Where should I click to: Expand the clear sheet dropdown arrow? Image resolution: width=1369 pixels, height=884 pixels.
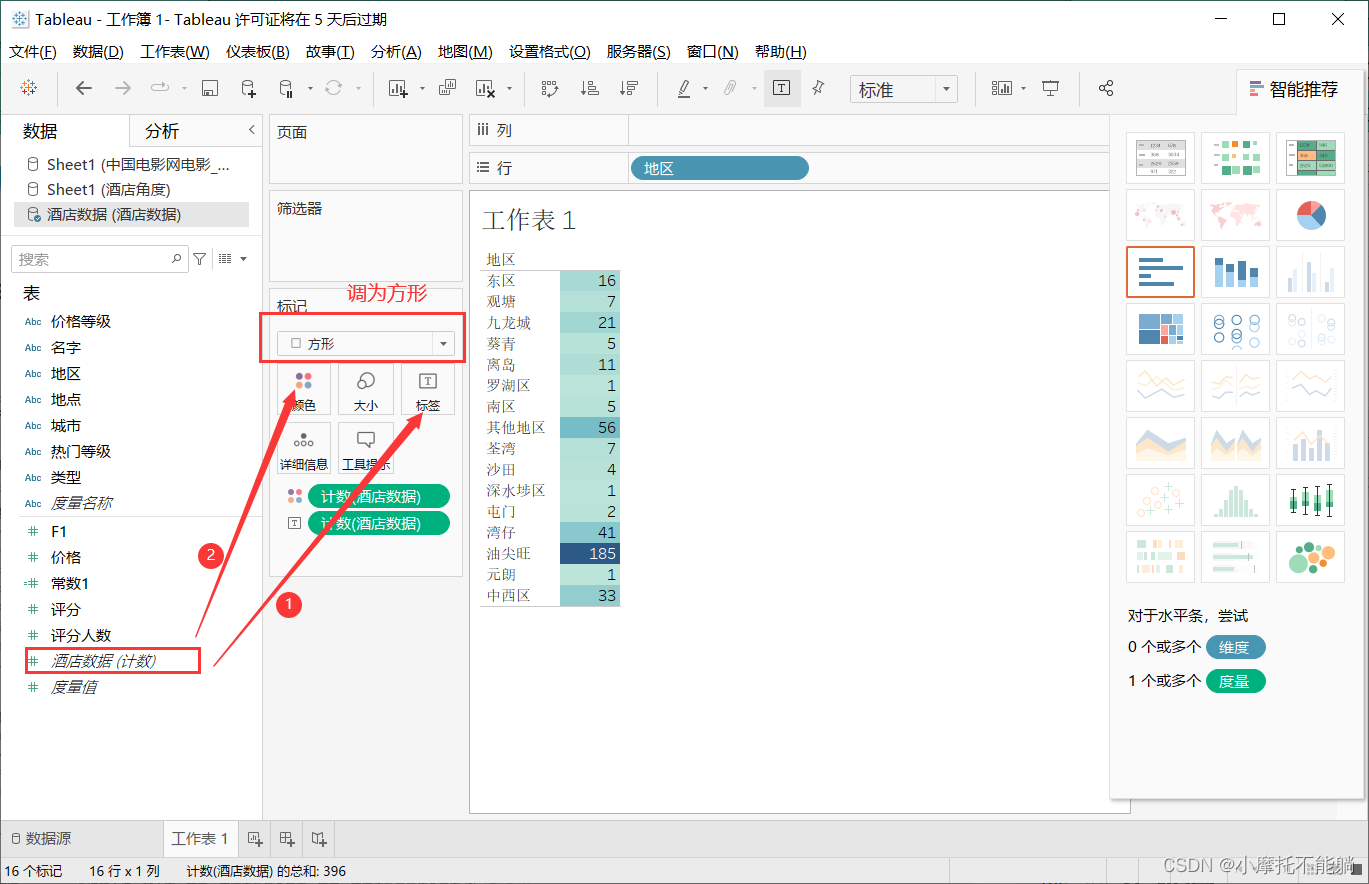[x=509, y=89]
